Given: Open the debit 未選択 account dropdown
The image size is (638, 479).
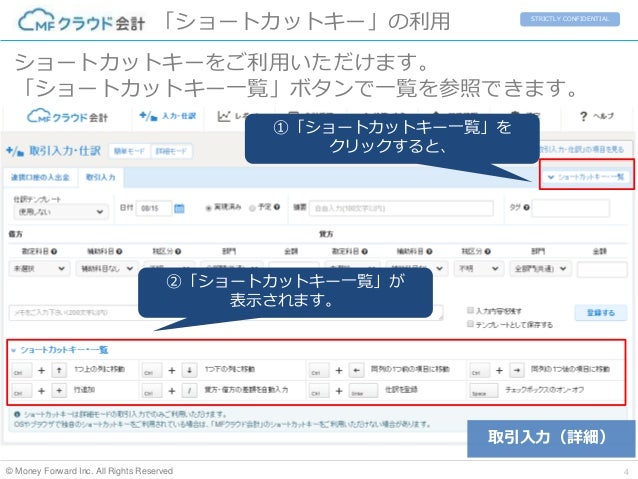Looking at the screenshot, I should coord(39,269).
